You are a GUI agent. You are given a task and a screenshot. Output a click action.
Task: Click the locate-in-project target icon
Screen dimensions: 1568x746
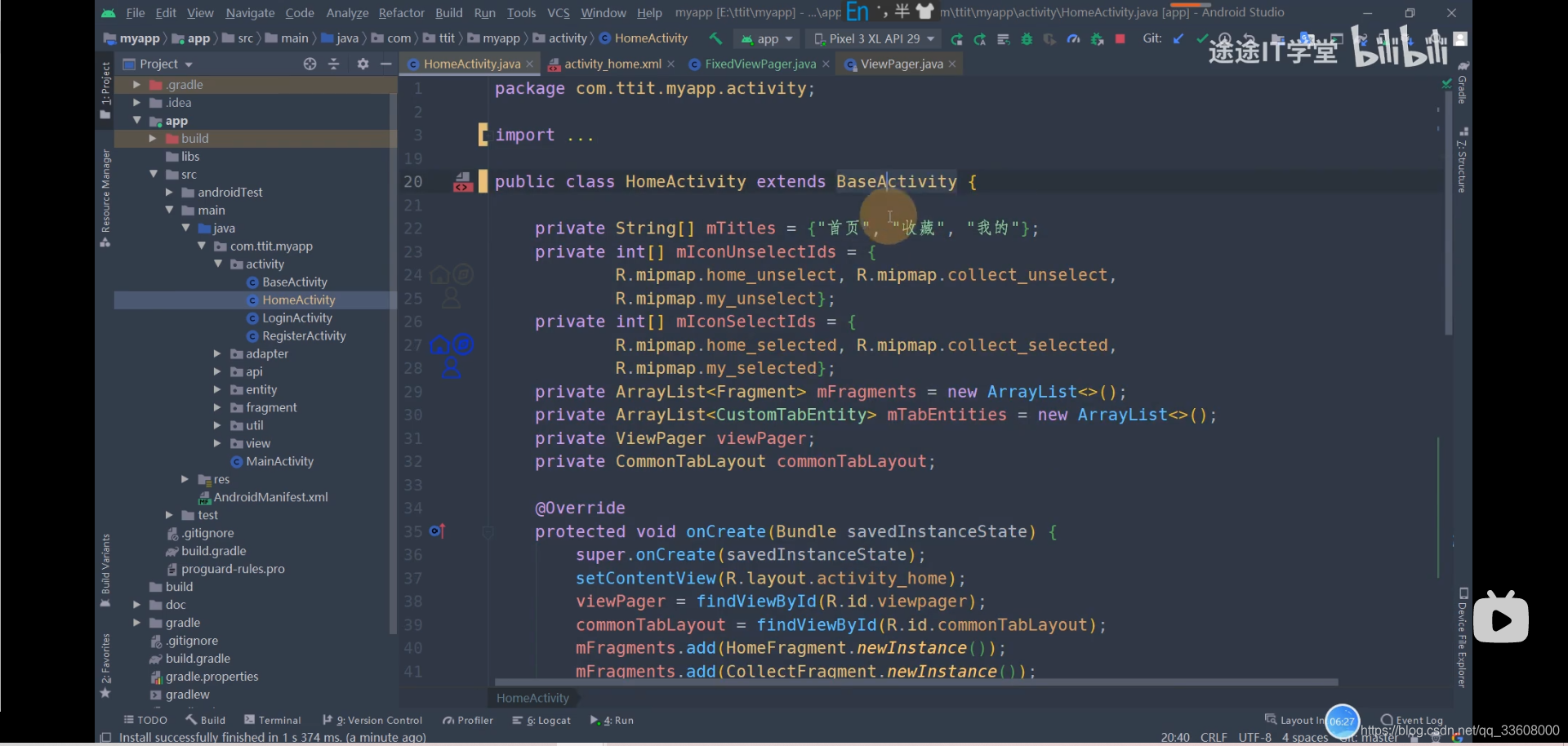(310, 64)
